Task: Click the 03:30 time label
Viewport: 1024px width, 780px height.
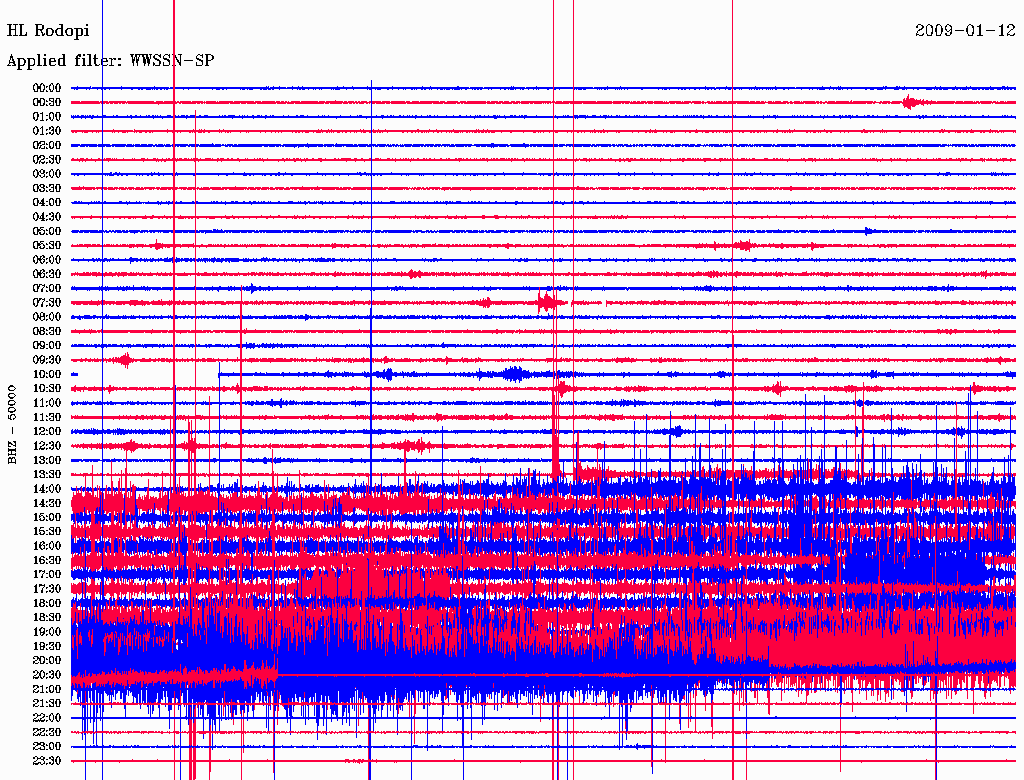Action: click(x=47, y=188)
